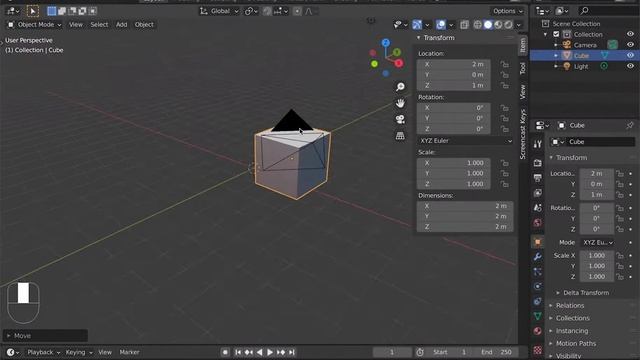
Task: Switch to rendered viewport shading
Action: (508, 25)
